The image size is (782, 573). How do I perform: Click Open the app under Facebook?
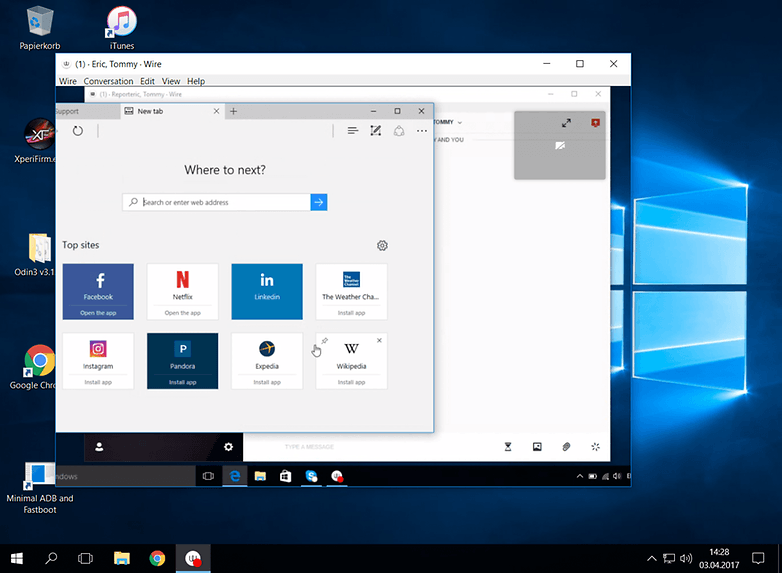[x=98, y=313]
